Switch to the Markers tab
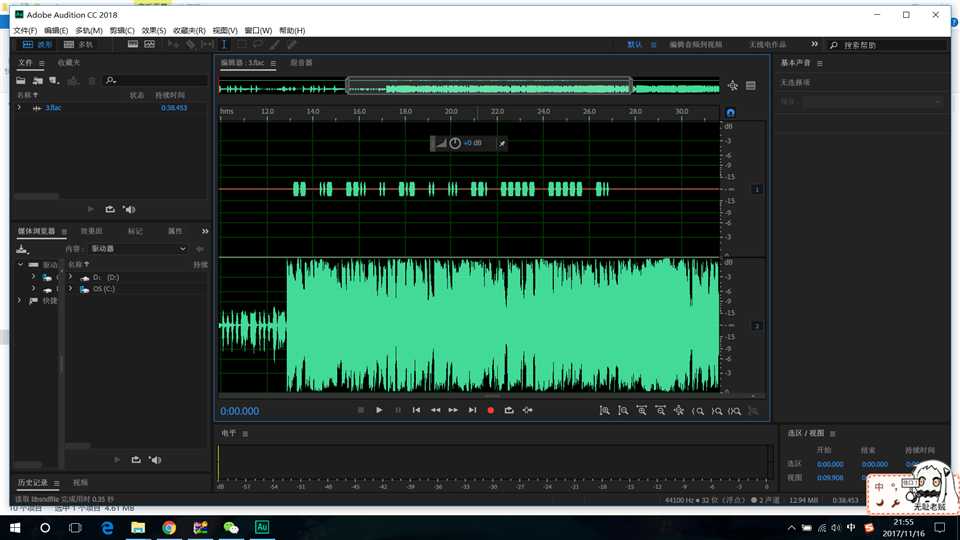Screen dimensions: 960x540 135,231
